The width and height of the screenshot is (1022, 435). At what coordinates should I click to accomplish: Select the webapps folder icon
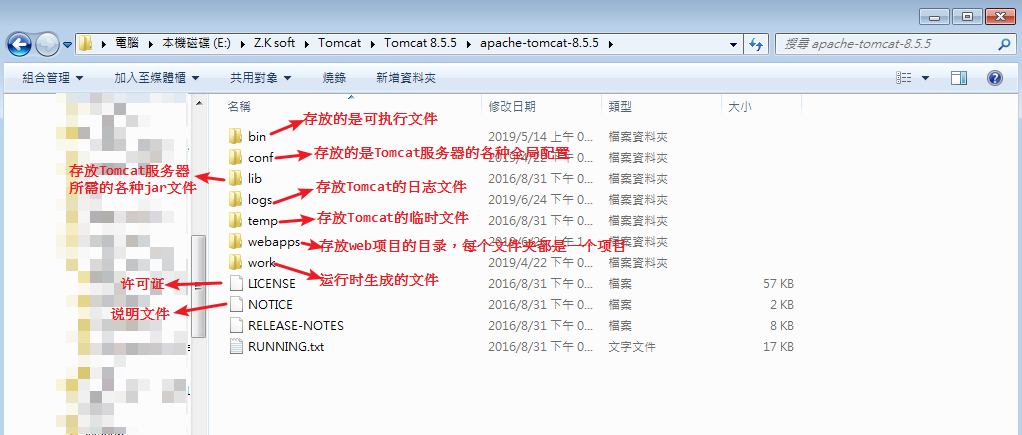(x=235, y=241)
